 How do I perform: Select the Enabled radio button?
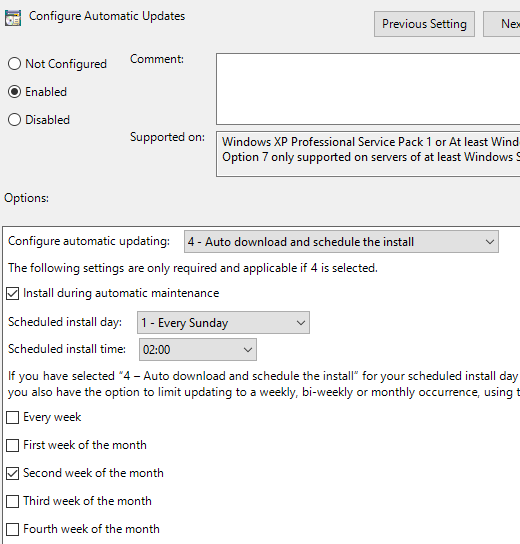click(14, 92)
